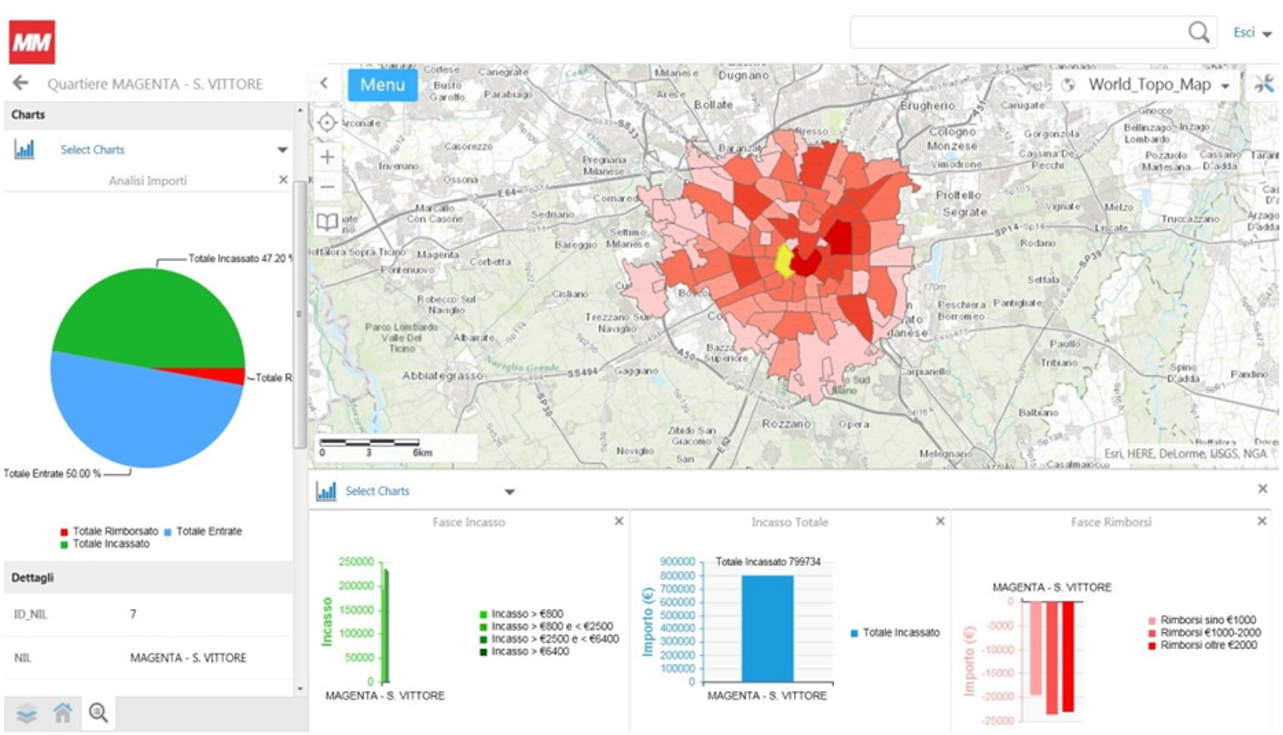1283x735 pixels.
Task: Click the home icon in bottom toolbar
Action: pos(62,713)
